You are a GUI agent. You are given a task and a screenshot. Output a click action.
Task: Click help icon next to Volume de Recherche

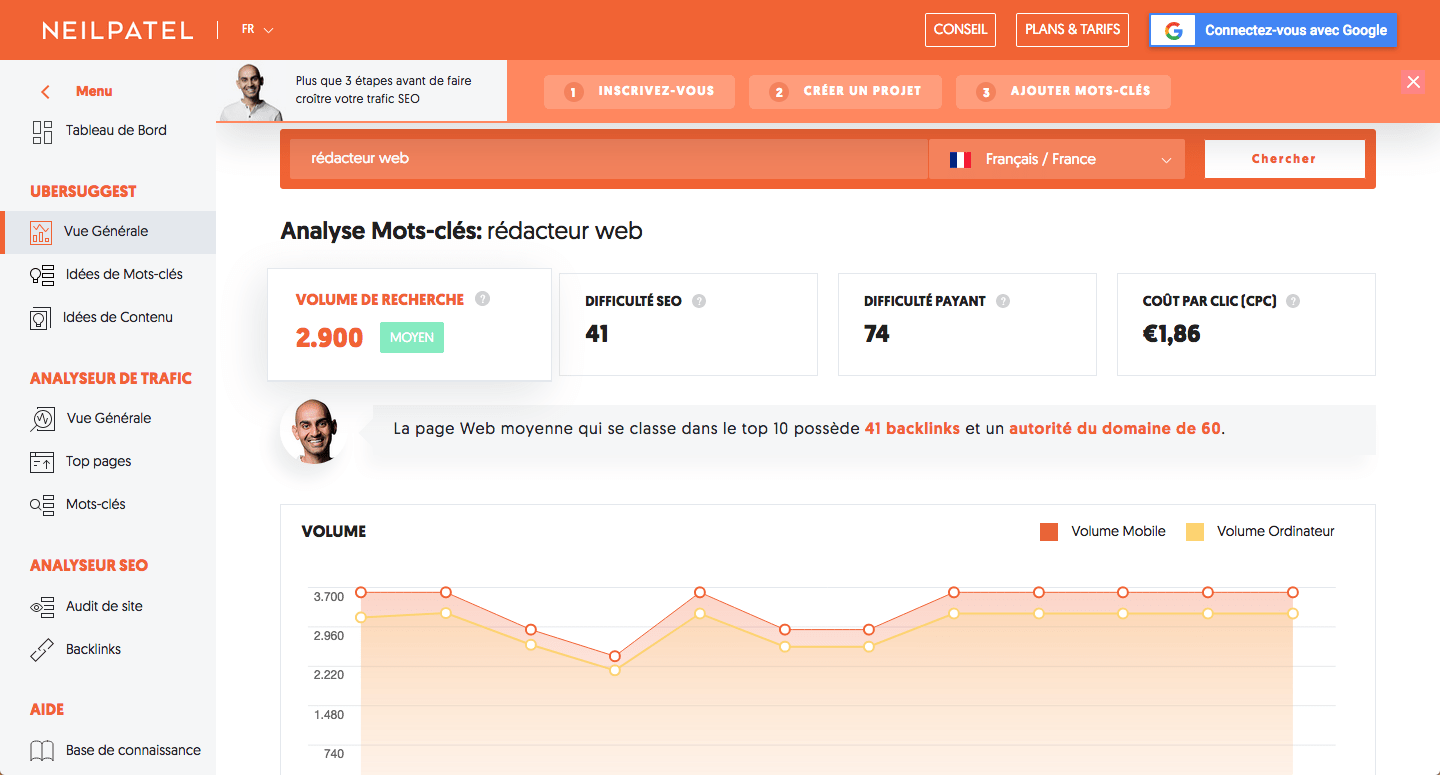tap(483, 299)
